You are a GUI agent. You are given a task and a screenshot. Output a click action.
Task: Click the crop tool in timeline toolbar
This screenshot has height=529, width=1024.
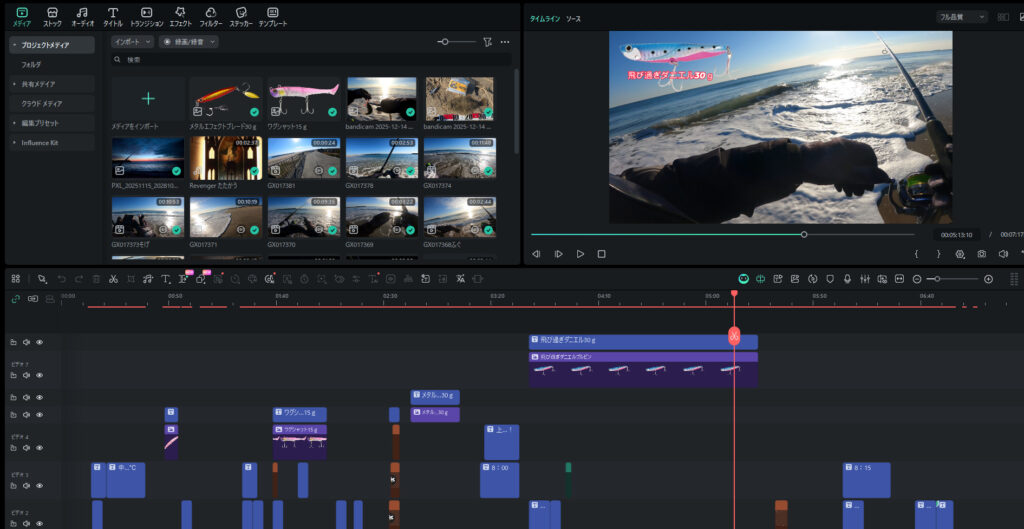point(130,279)
